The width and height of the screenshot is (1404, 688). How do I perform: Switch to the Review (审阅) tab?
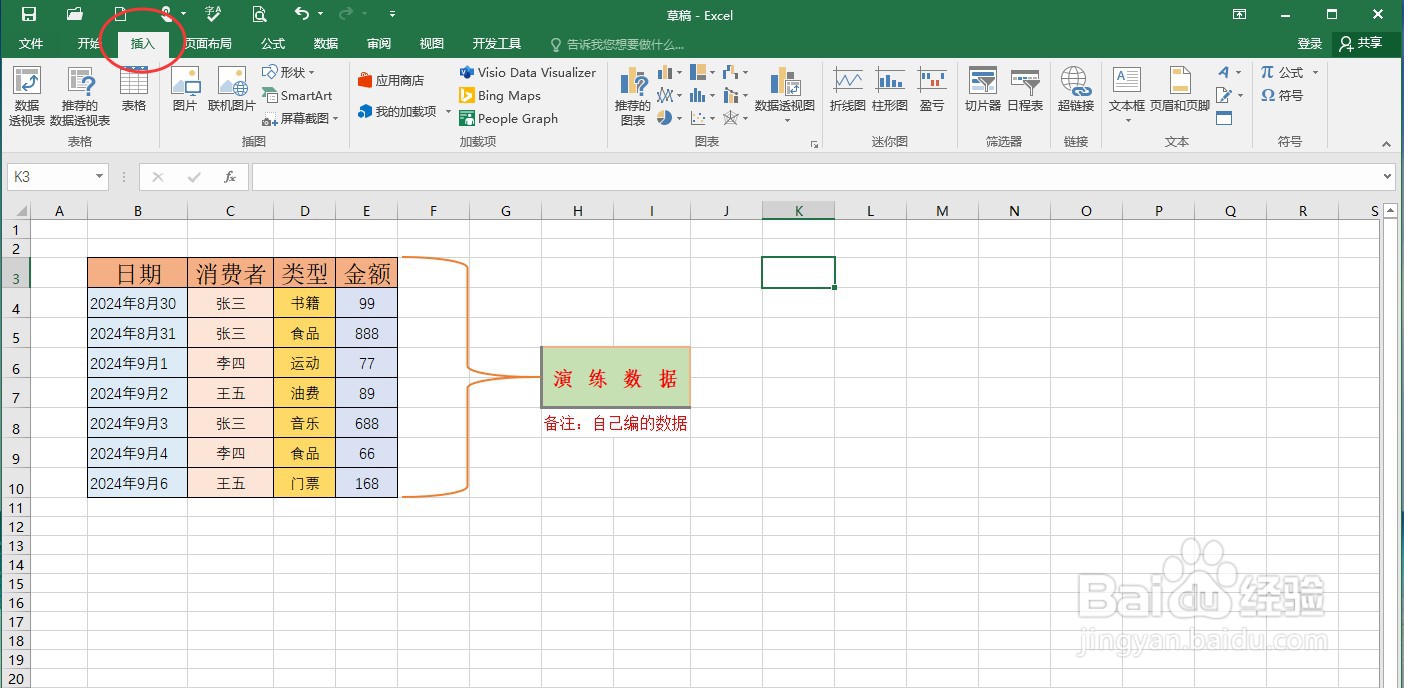click(379, 44)
